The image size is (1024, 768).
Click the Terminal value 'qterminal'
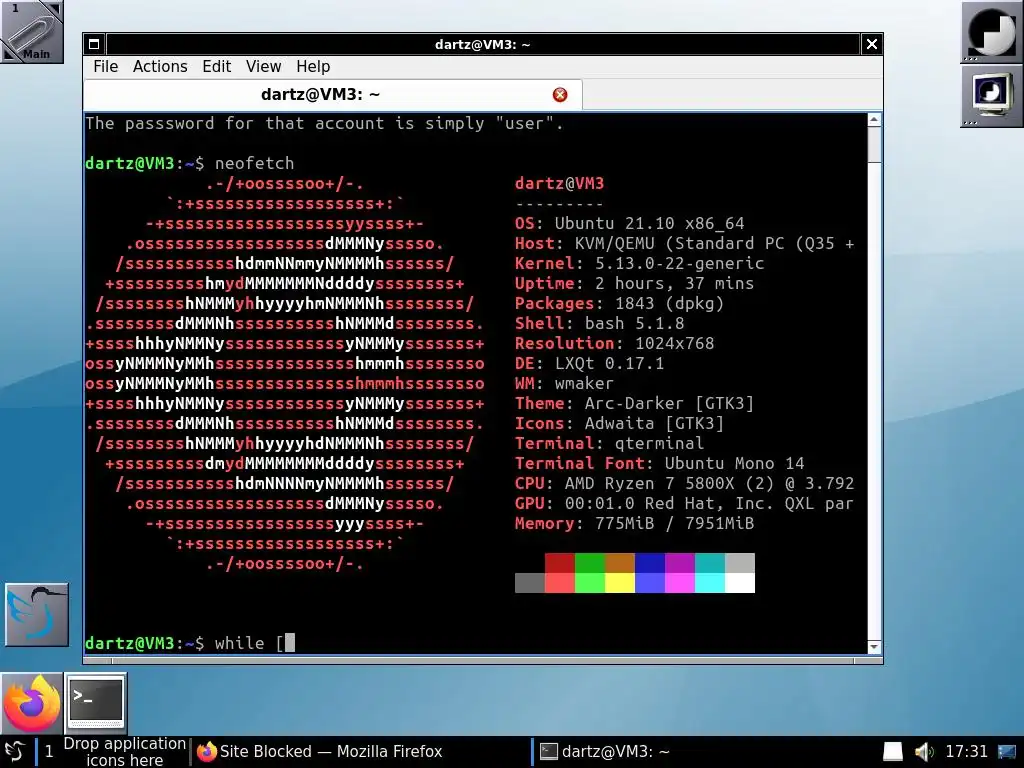[x=660, y=443]
